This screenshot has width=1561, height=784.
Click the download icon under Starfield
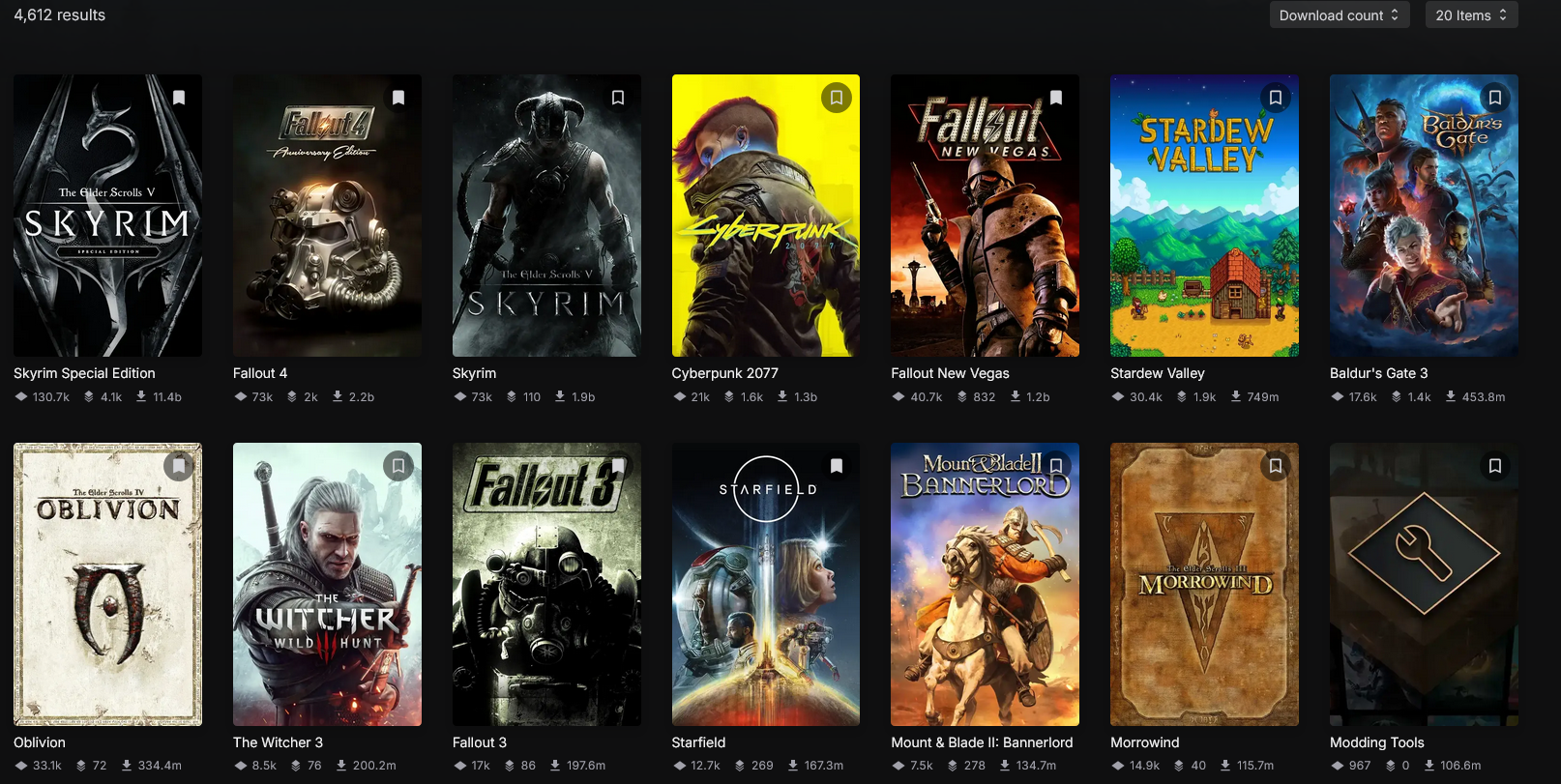(x=793, y=765)
